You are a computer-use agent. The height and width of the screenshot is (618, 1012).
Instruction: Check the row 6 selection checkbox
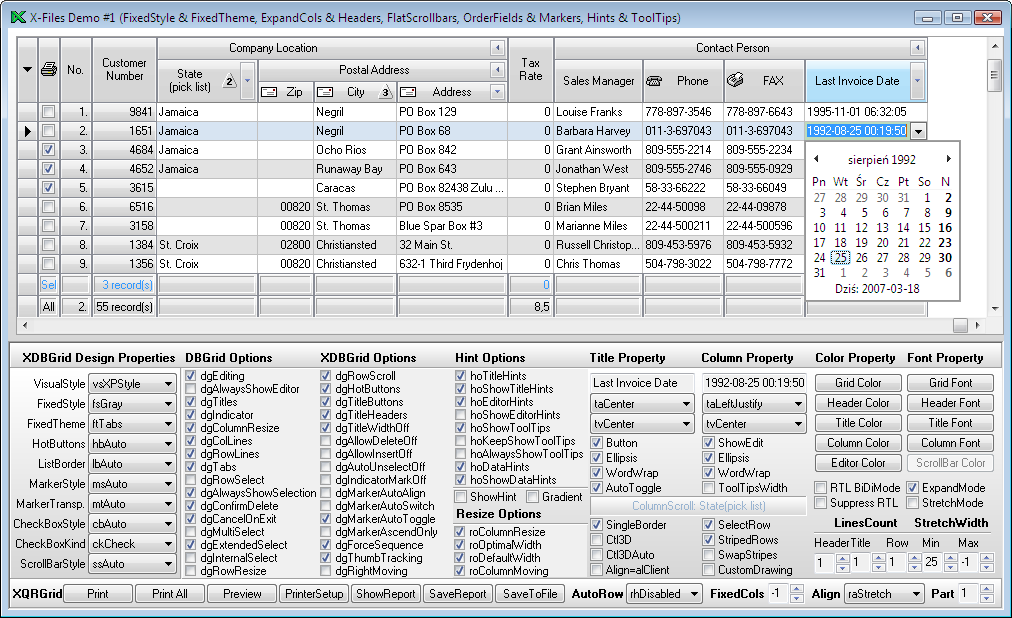pos(49,207)
